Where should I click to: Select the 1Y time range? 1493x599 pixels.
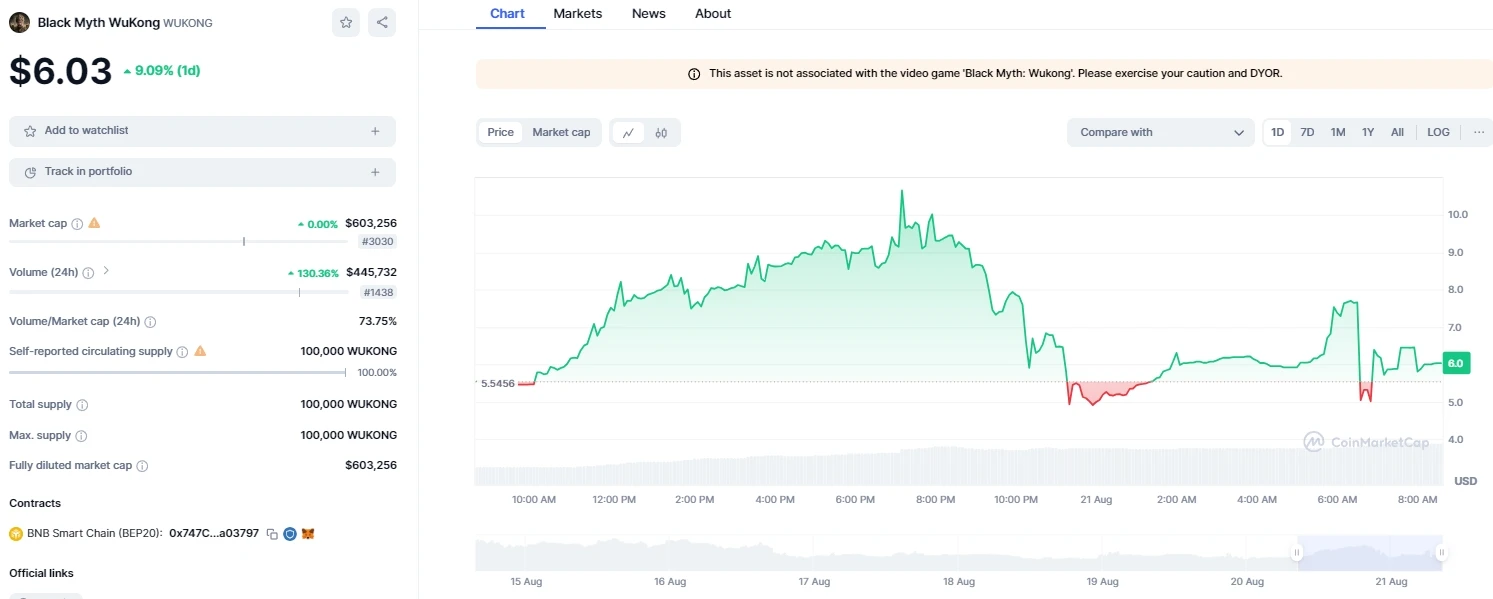1368,133
